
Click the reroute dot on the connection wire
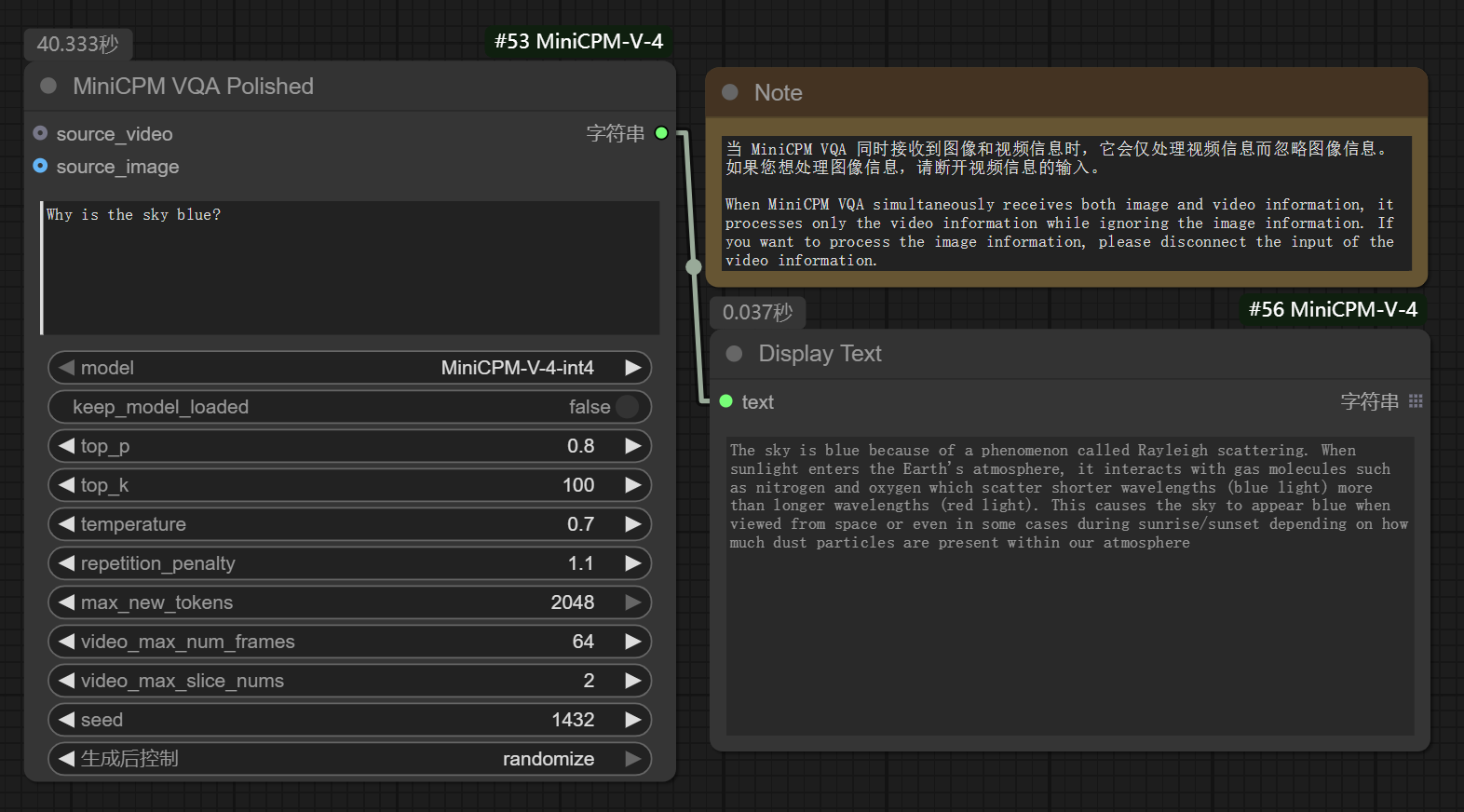(694, 267)
